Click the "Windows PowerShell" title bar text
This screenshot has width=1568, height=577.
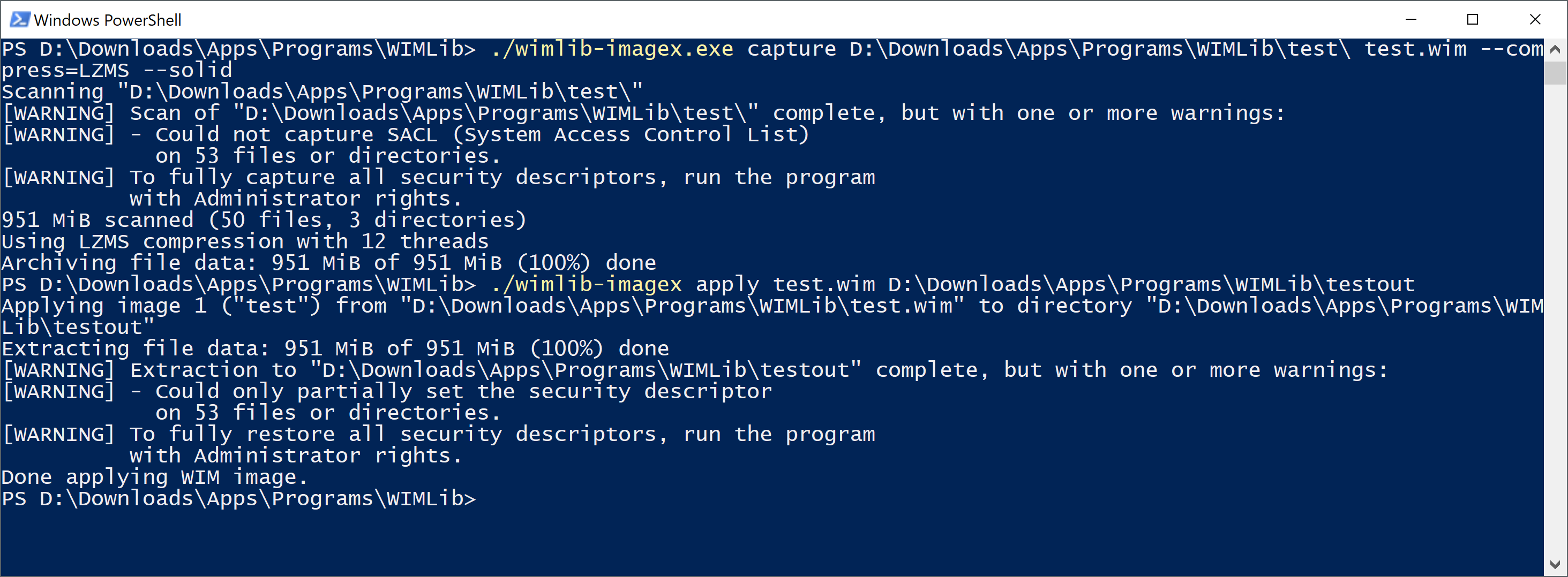coord(107,20)
